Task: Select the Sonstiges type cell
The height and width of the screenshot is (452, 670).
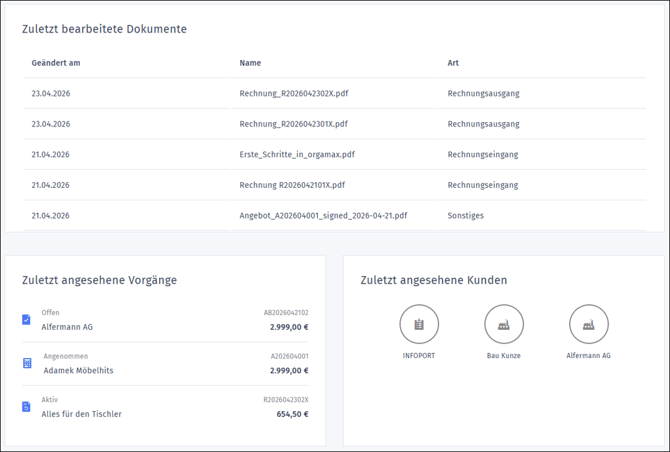Action: [465, 216]
